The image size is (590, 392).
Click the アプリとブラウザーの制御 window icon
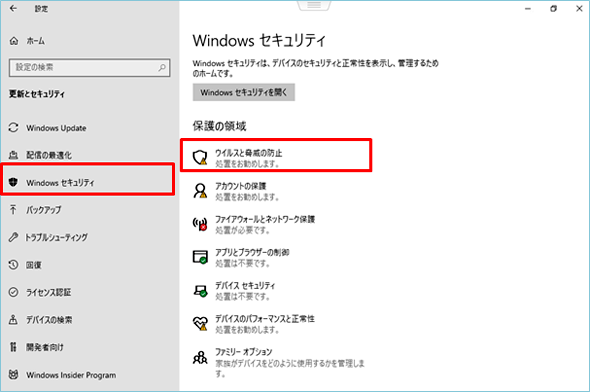point(200,257)
